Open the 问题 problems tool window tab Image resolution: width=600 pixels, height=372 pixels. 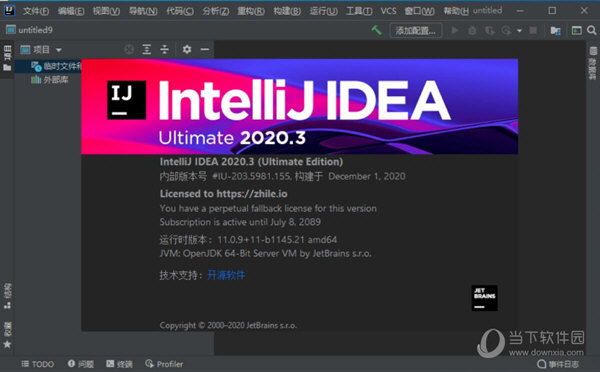81,364
